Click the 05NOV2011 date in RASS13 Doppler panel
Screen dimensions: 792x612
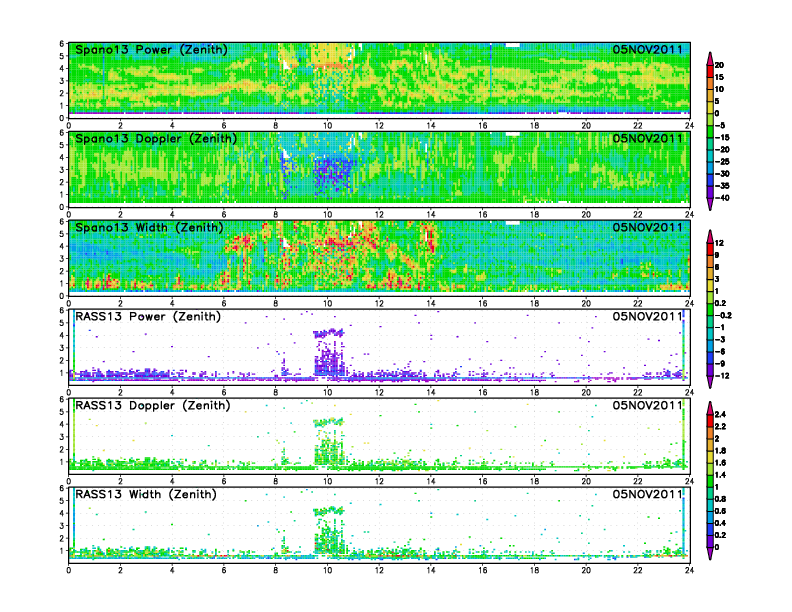point(648,405)
